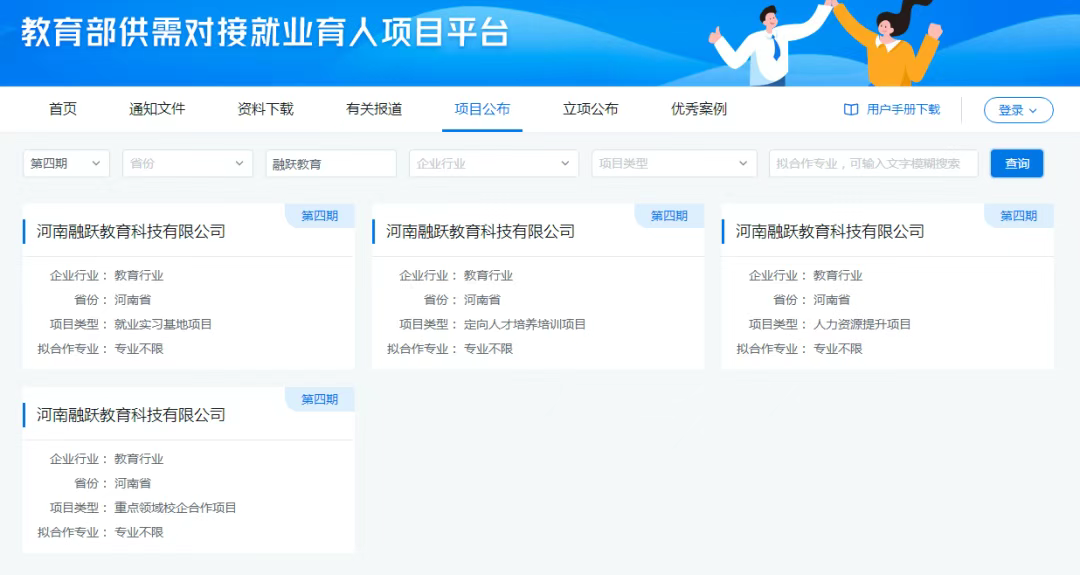Viewport: 1080px width, 575px height.
Task: Open 用户手册下载 link
Action: [903, 109]
